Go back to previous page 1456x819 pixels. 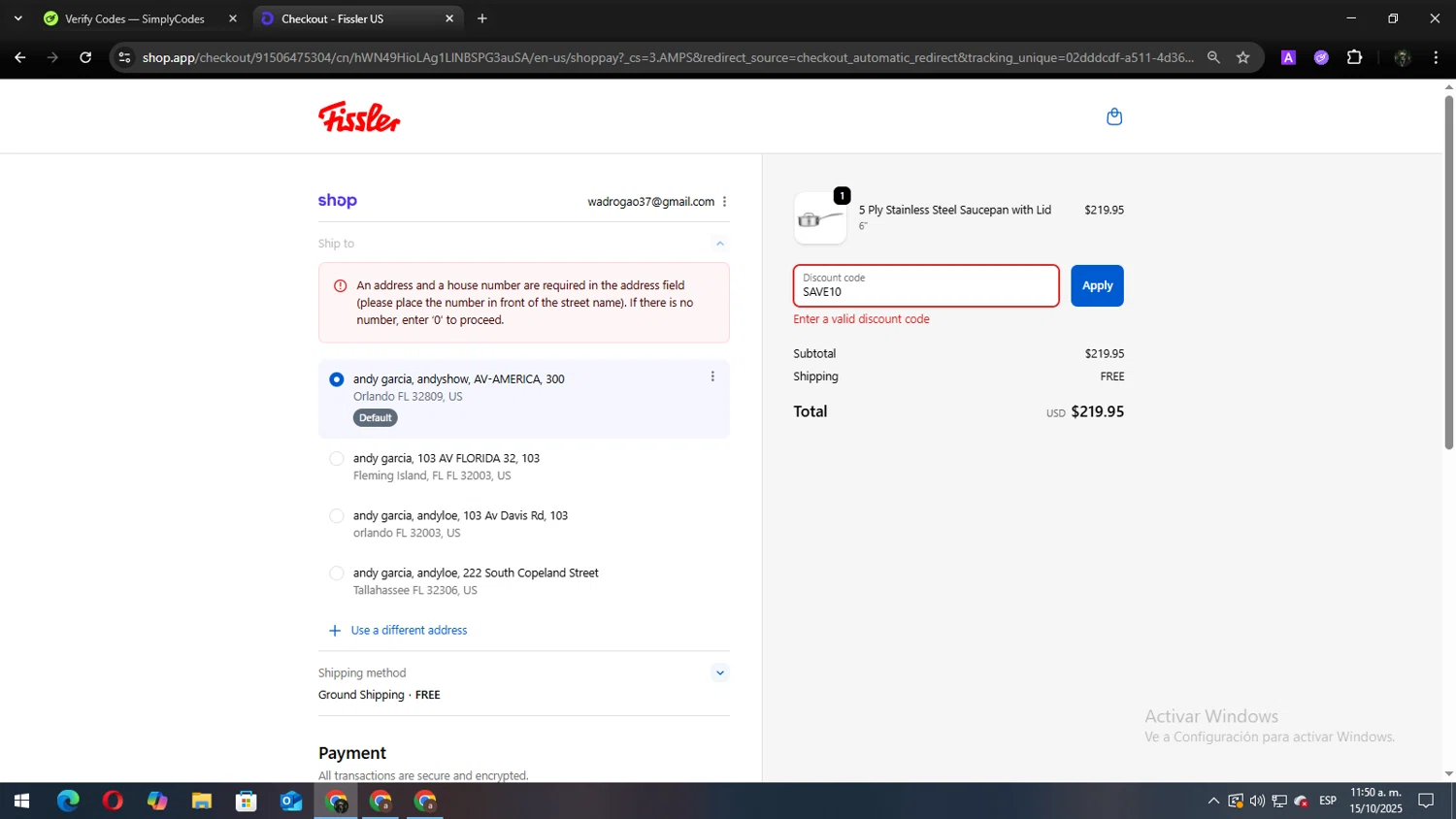[x=19, y=57]
